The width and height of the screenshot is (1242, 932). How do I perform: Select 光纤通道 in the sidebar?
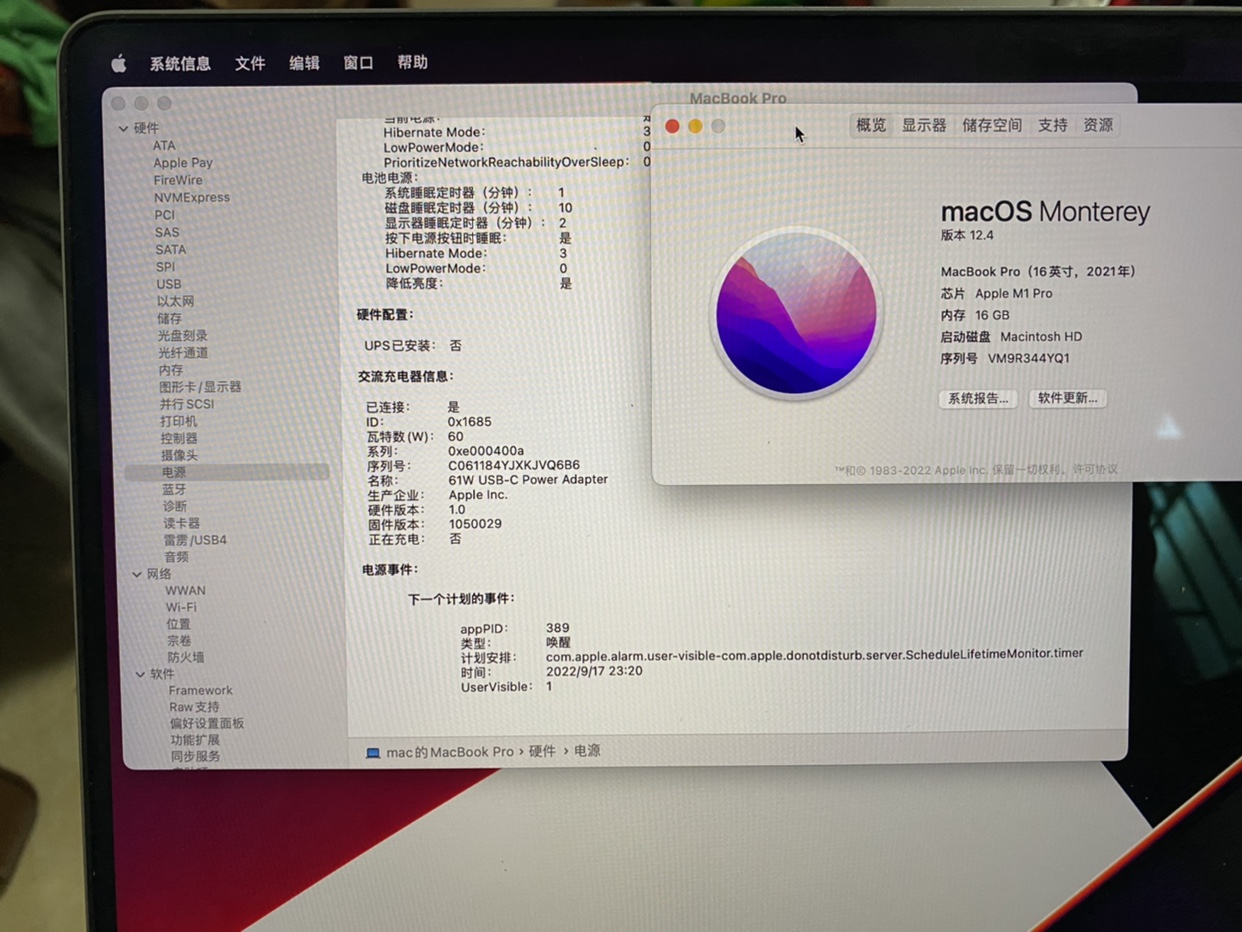(182, 353)
